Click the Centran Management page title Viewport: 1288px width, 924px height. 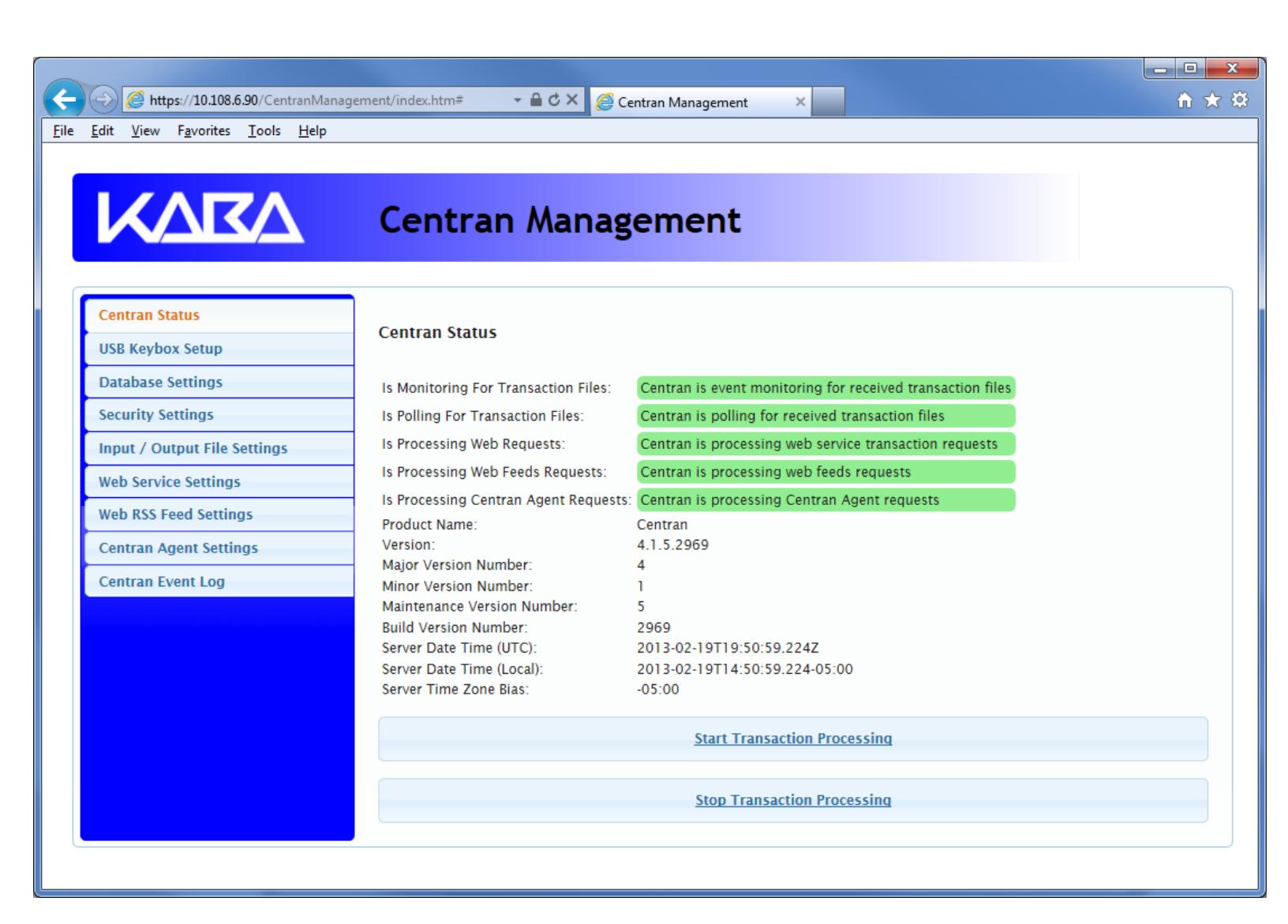point(560,220)
